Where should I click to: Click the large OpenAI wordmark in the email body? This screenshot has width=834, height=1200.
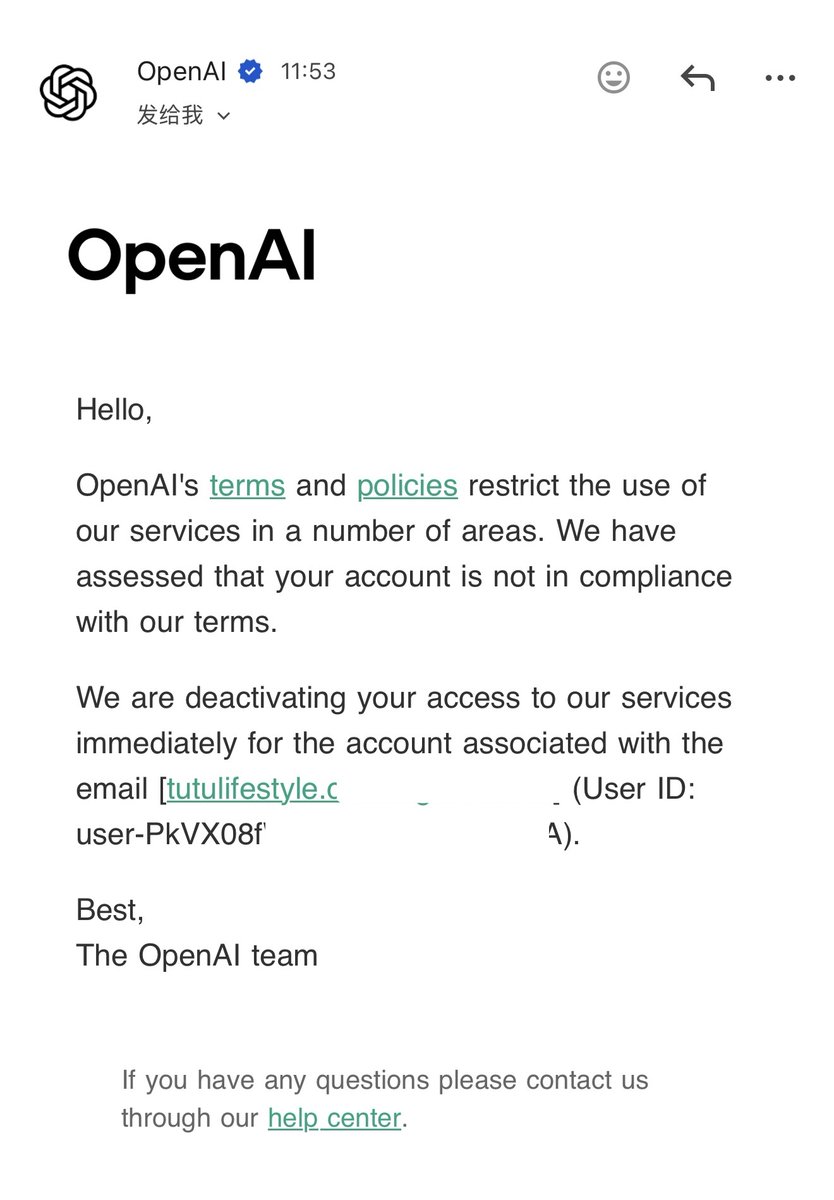coord(193,258)
